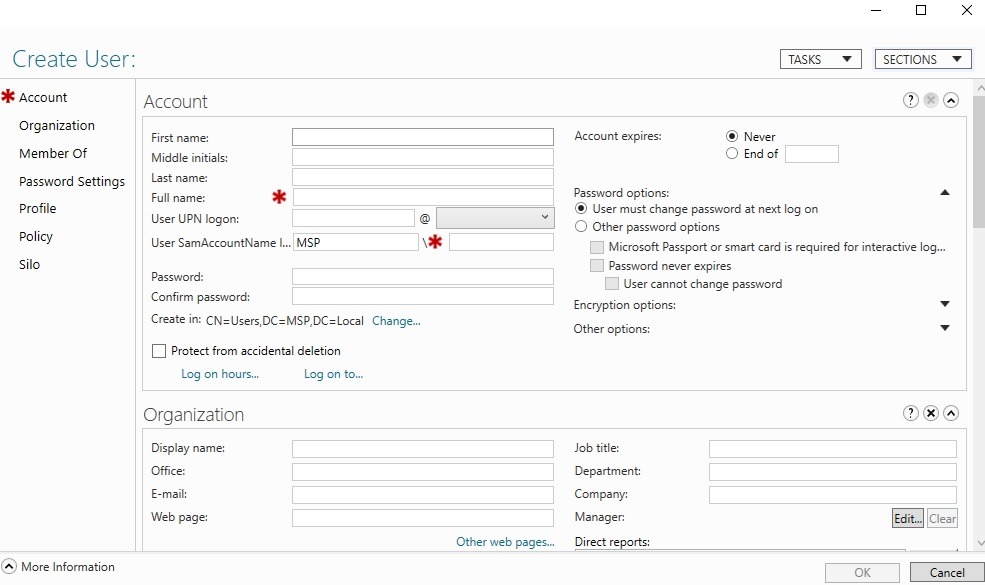Open Log on hours settings
Image resolution: width=985 pixels, height=585 pixels.
[219, 373]
